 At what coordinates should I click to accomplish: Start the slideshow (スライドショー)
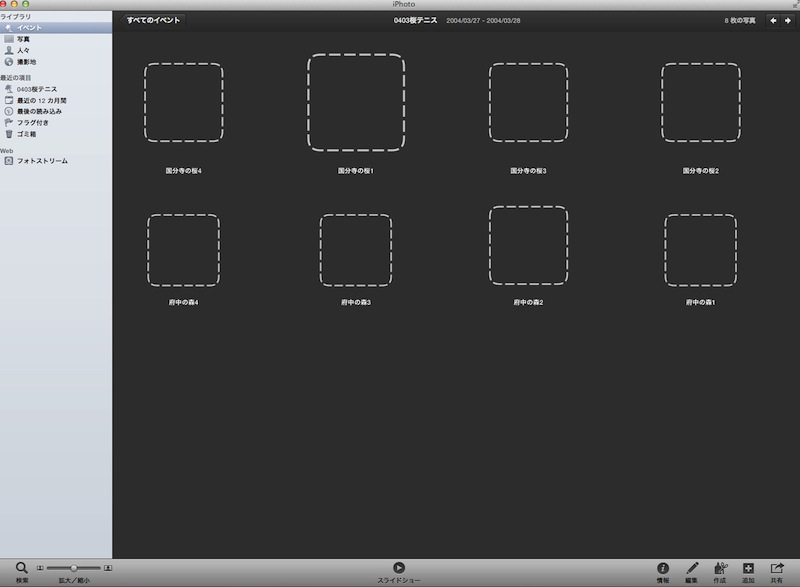coord(399,568)
